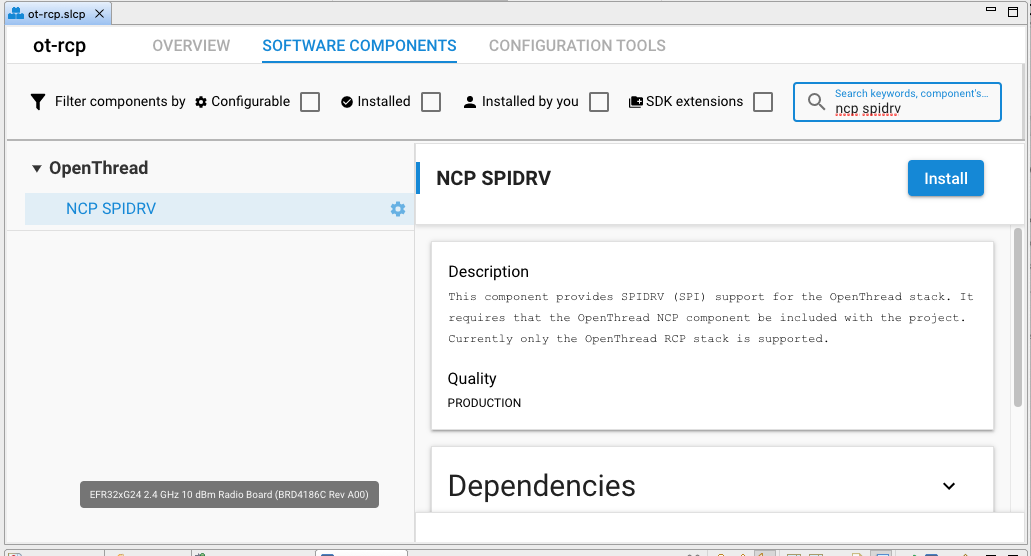Expand the Dependencies section chevron
The image size is (1031, 556).
click(x=949, y=486)
